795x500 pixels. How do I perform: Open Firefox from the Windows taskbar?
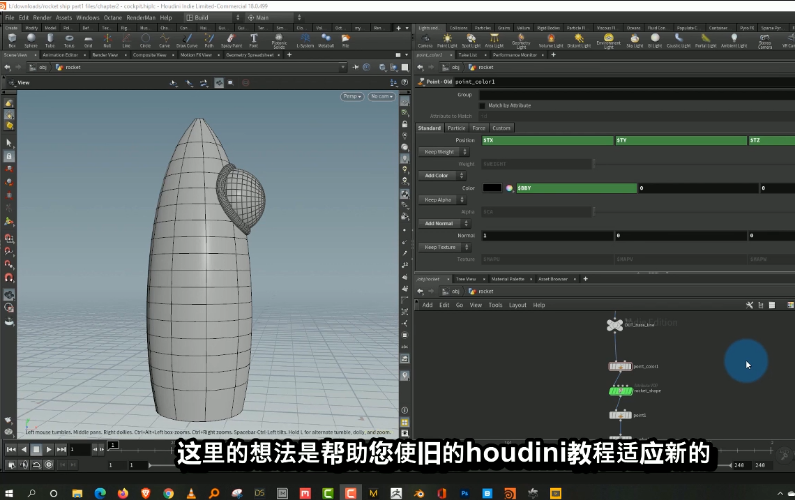tap(123, 493)
